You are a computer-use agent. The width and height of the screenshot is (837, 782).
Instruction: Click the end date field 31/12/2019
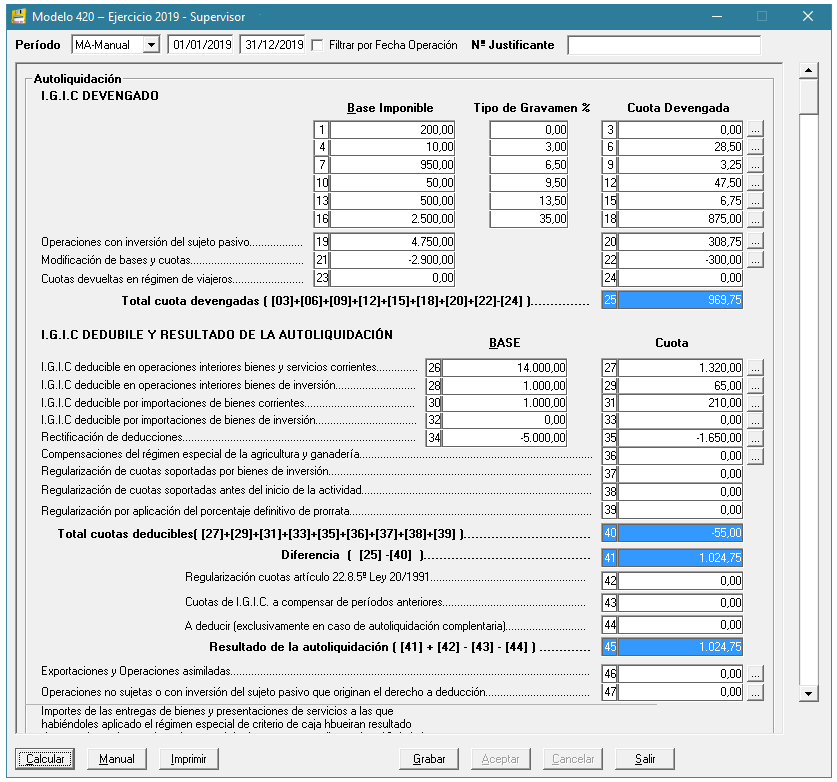(x=273, y=45)
